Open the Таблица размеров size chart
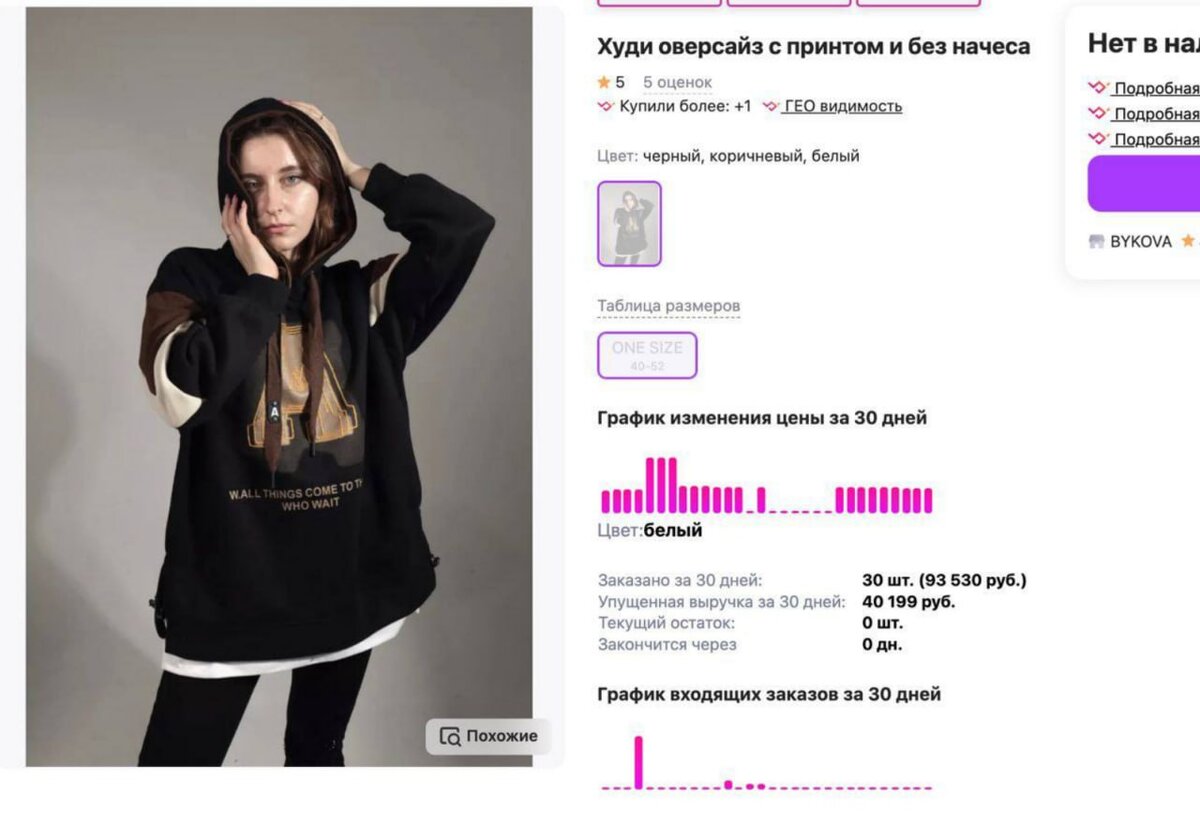Image resolution: width=1200 pixels, height=813 pixels. pos(668,306)
